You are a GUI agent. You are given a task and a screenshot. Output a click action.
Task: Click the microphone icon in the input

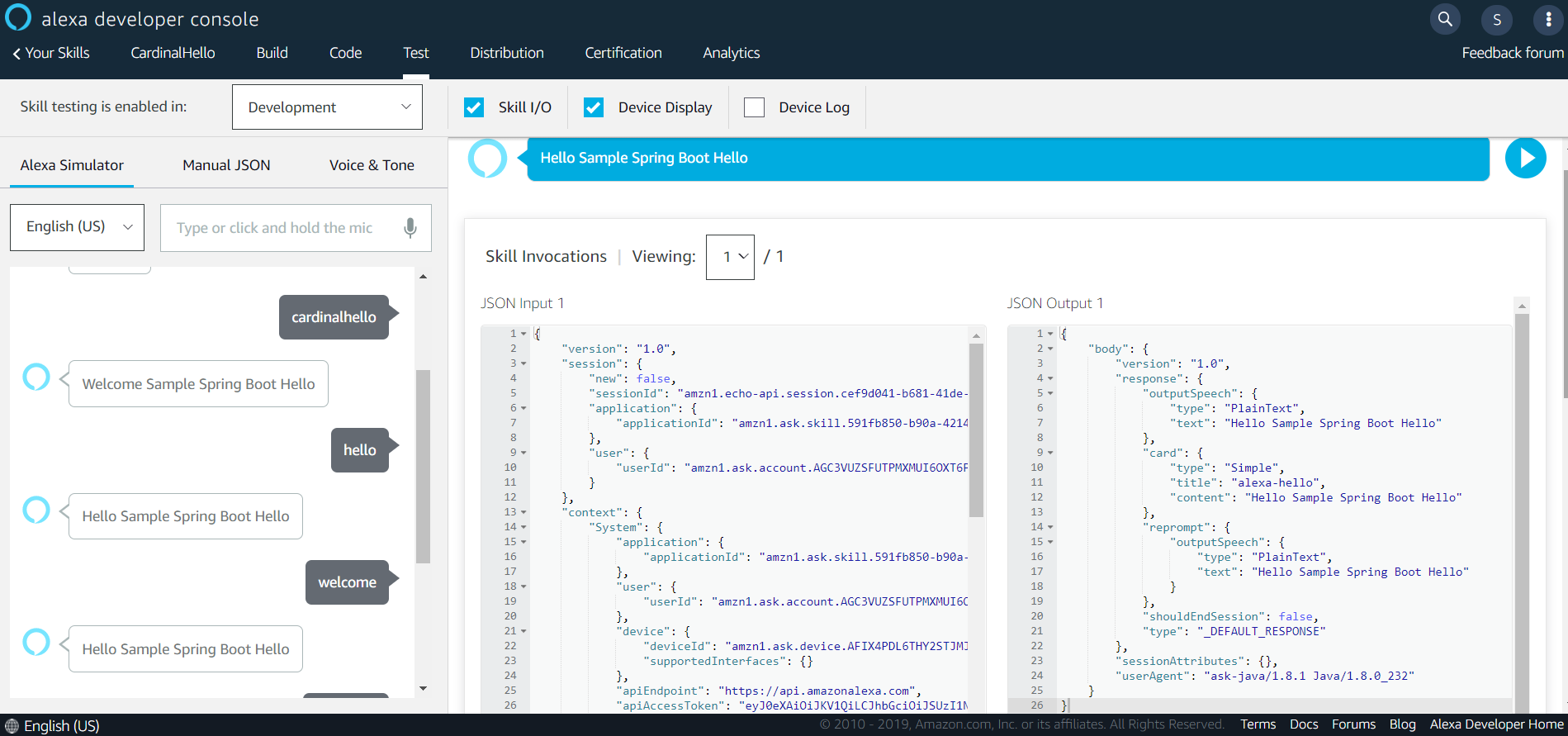point(410,228)
